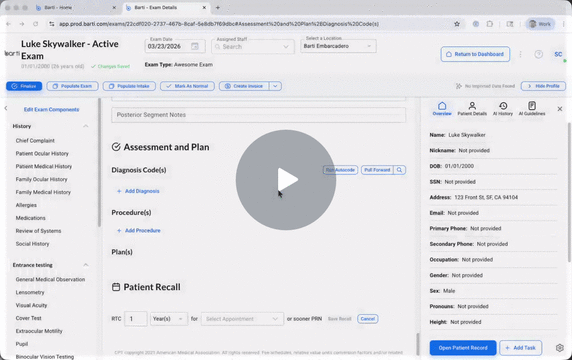Switch to Barti - Home browser tab
The width and height of the screenshot is (572, 360).
click(75, 7)
